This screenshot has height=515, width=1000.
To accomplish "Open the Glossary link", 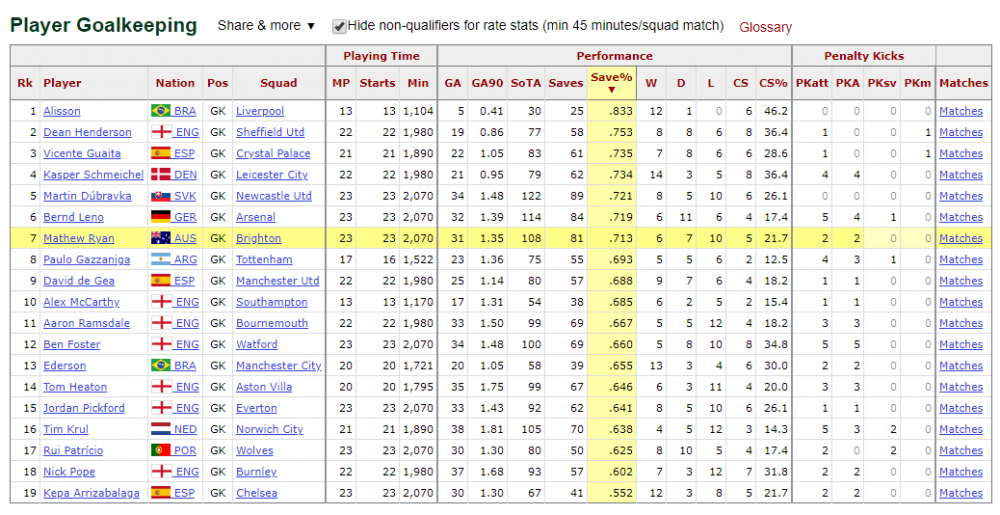I will pos(765,27).
